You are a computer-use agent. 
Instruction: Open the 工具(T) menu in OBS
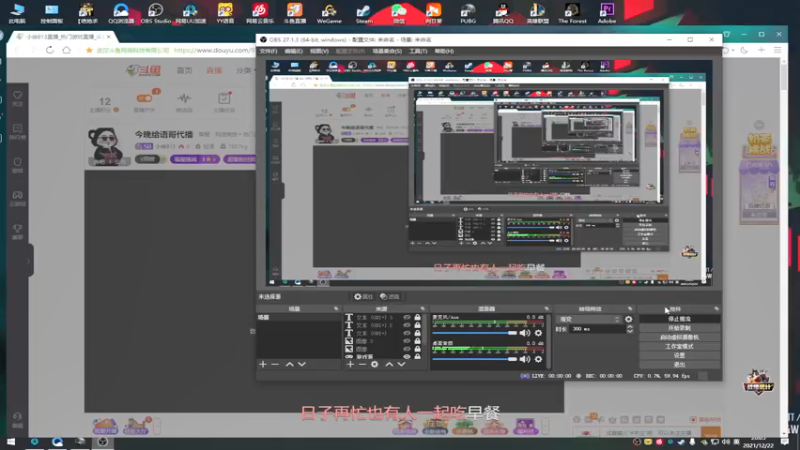point(418,51)
